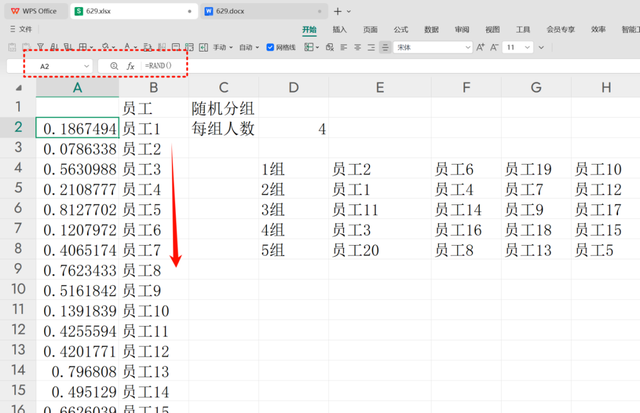
Task: Switch to the 629.docx document tab
Action: click(264, 11)
